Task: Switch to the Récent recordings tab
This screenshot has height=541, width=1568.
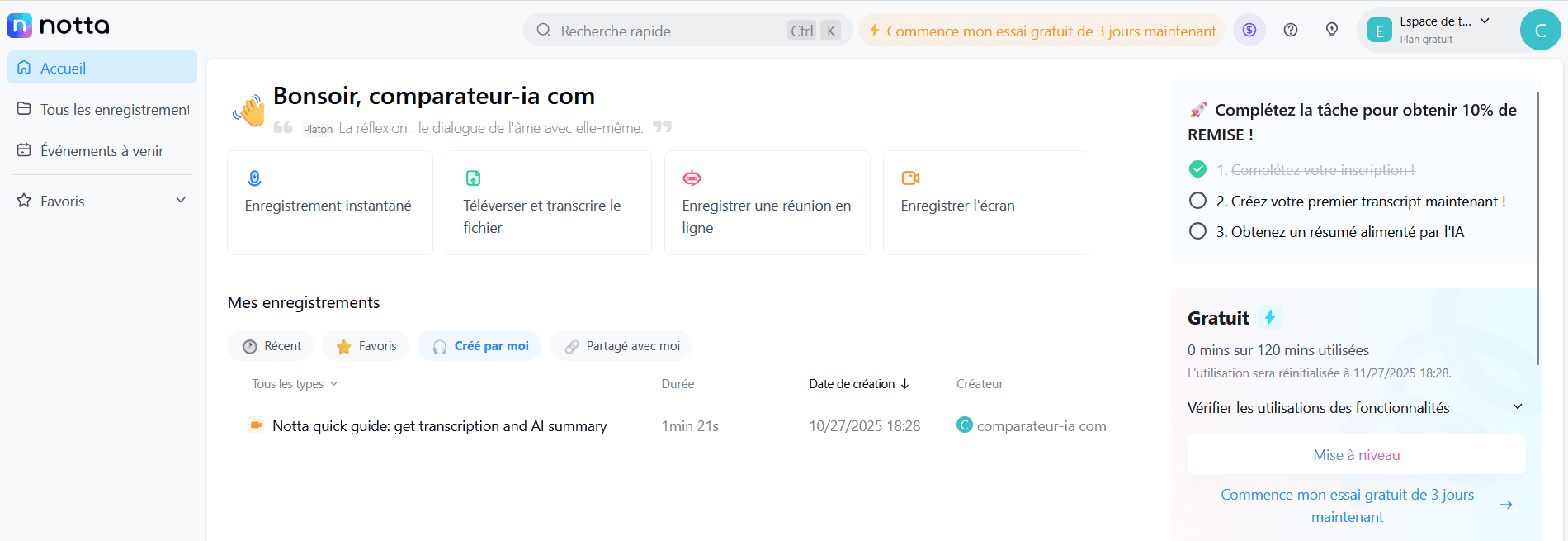Action: point(271,346)
